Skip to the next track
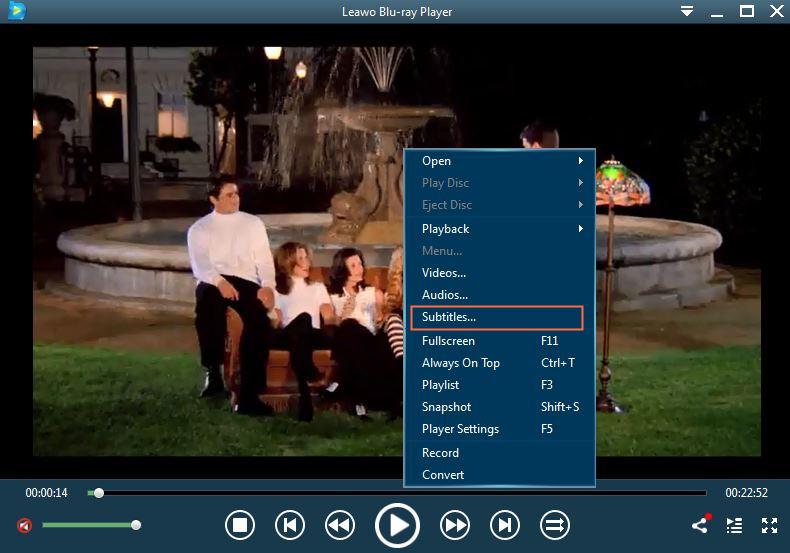Image resolution: width=790 pixels, height=553 pixels. coord(505,525)
